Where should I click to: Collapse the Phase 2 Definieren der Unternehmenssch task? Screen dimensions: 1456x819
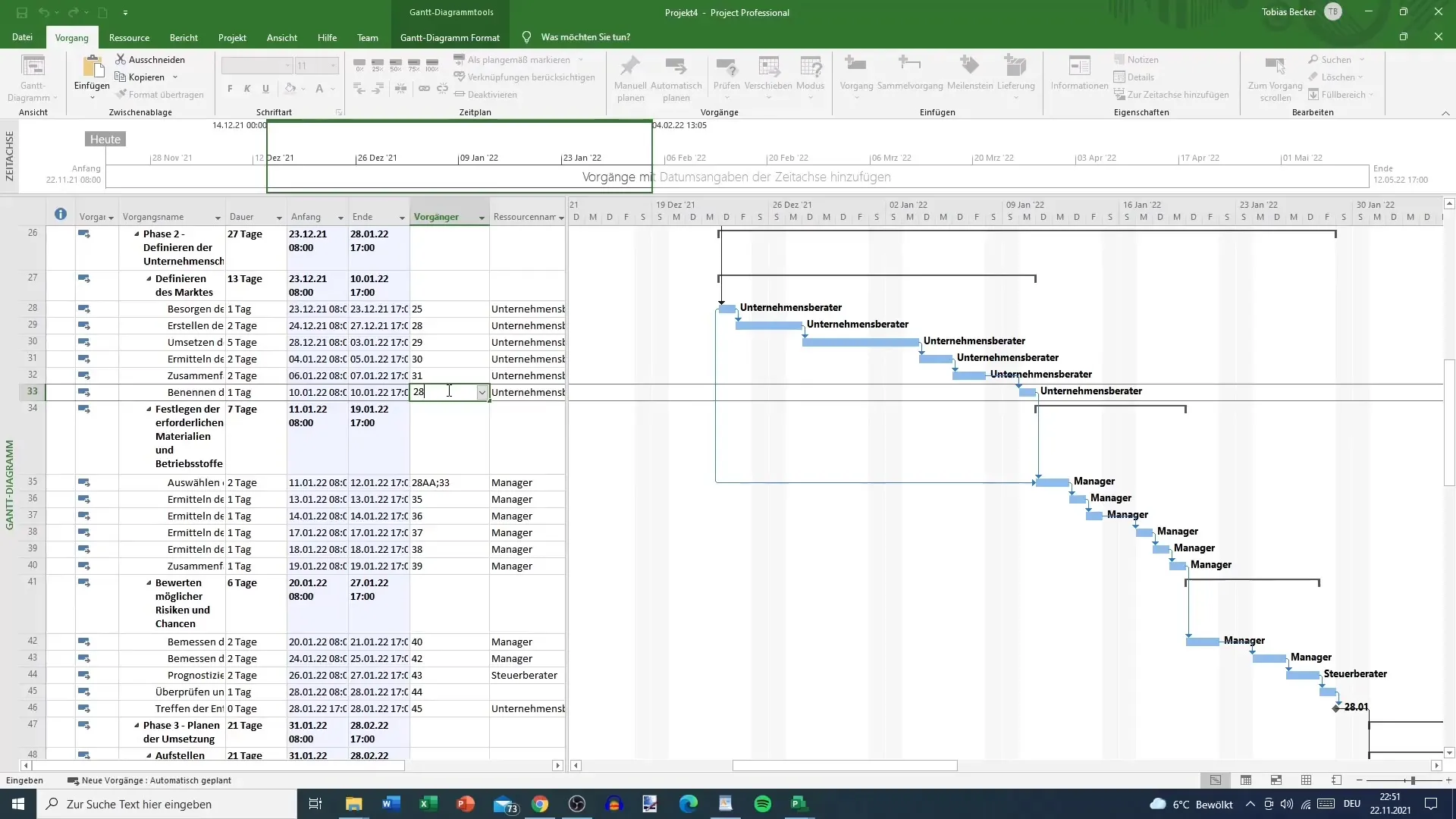[136, 233]
